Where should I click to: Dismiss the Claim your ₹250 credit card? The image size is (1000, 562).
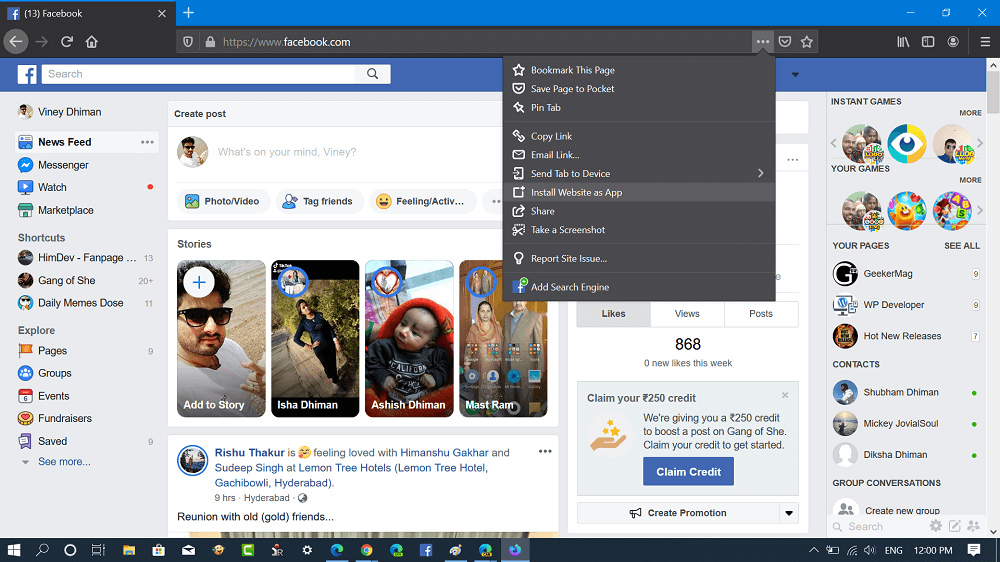[785, 396]
